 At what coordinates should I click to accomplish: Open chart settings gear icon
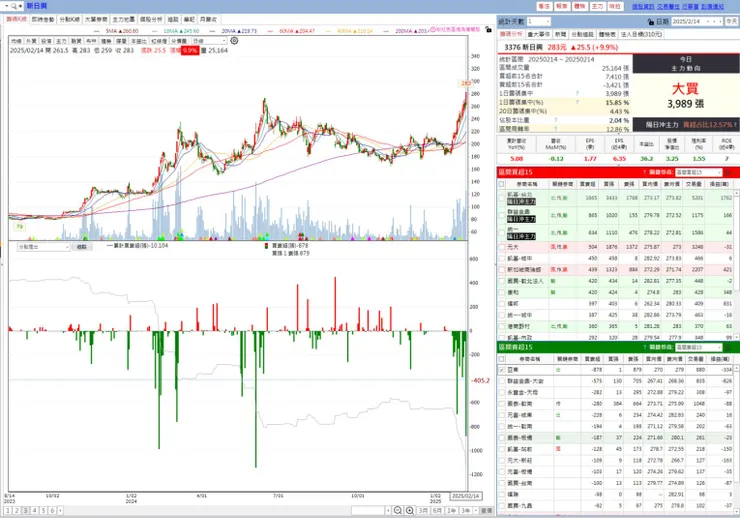click(x=234, y=41)
